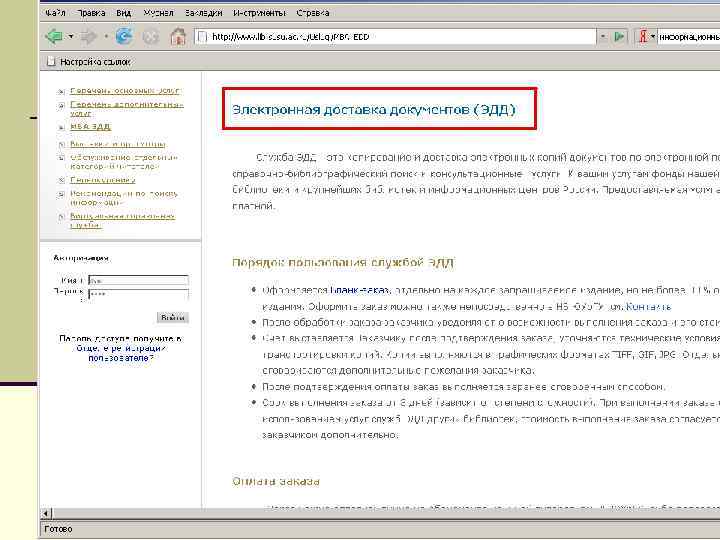Go back with the green Back arrow

(54, 36)
